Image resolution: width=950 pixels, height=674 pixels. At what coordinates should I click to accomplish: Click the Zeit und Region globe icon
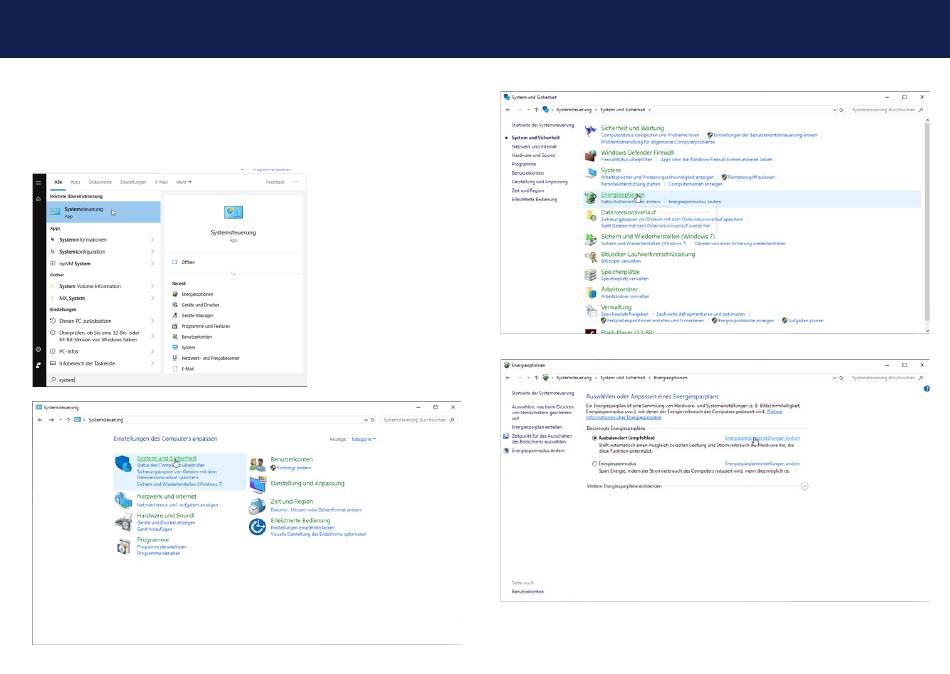point(257,506)
